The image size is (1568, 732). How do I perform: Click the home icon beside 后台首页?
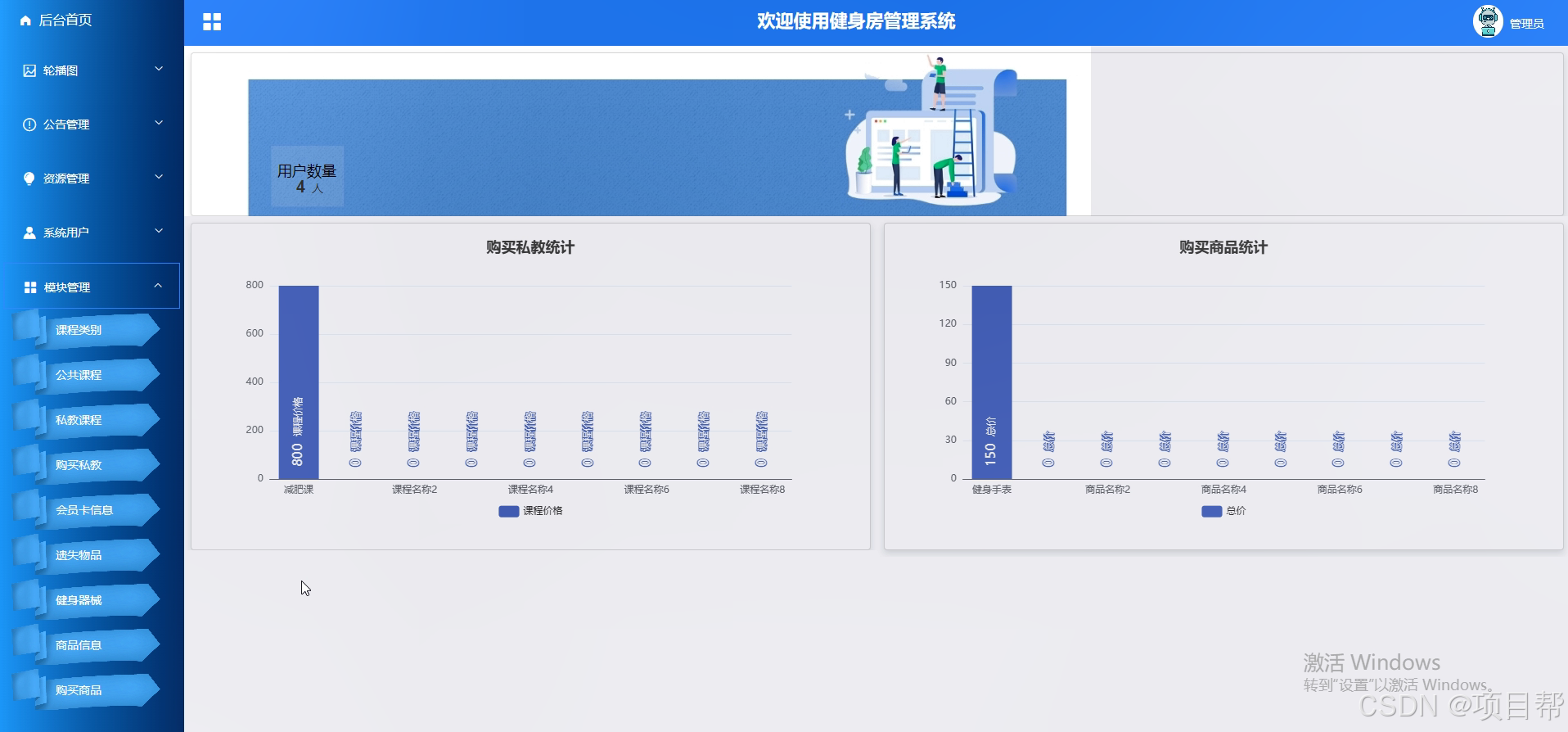pyautogui.click(x=25, y=20)
